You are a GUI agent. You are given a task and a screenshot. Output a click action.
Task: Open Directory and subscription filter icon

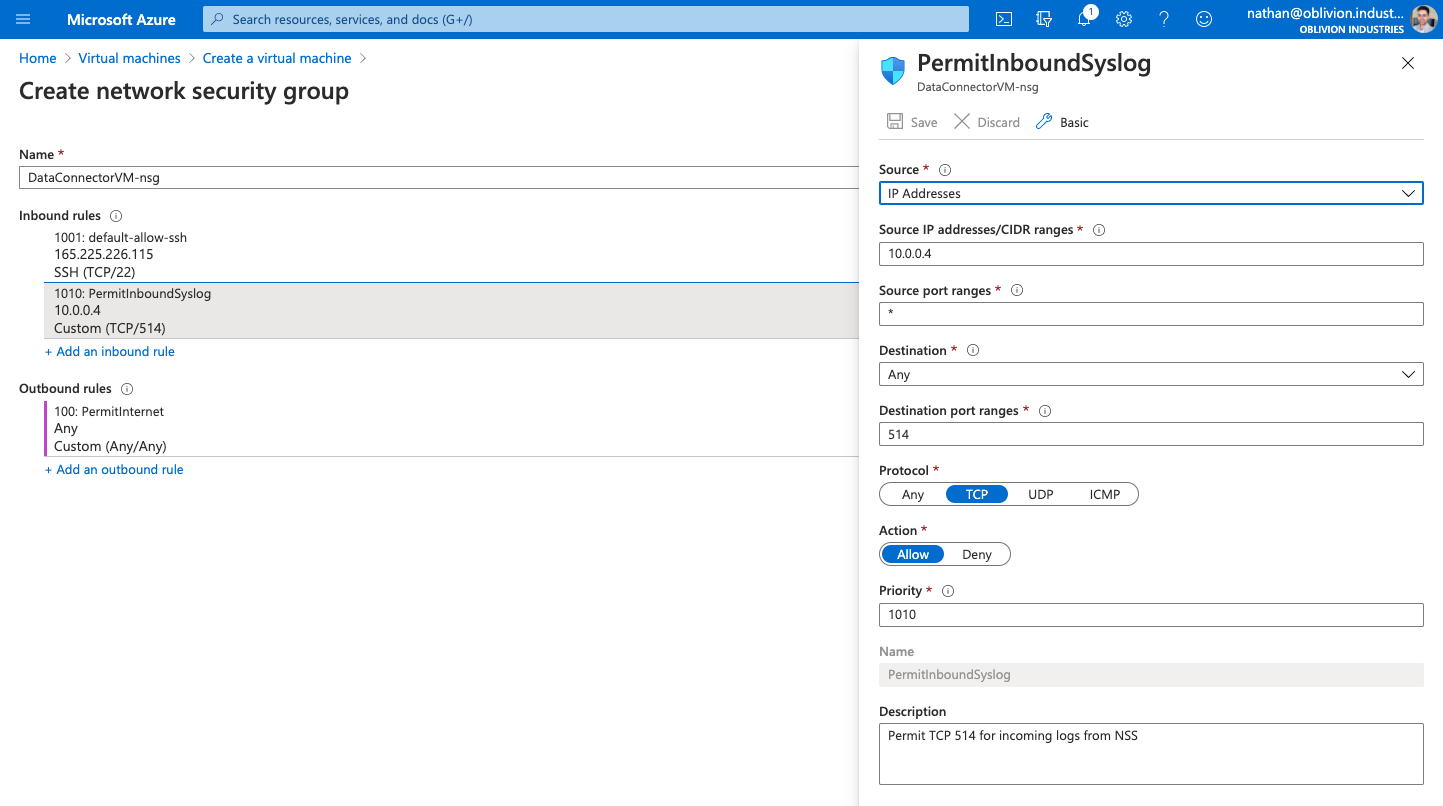click(x=1044, y=19)
